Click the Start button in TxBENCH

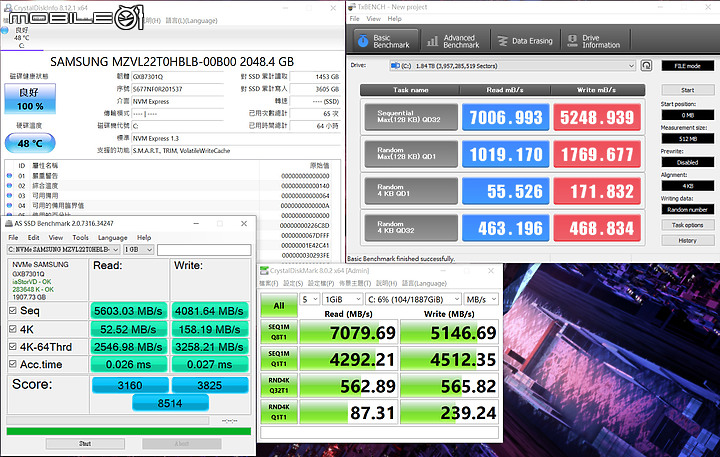[687, 90]
